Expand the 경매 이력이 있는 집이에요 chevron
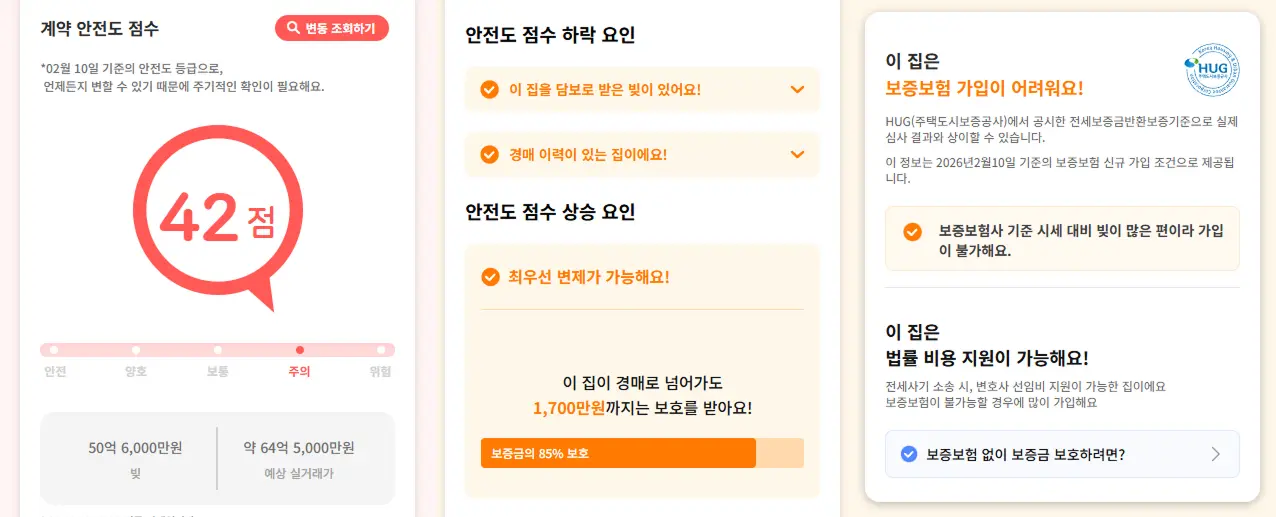 click(797, 154)
